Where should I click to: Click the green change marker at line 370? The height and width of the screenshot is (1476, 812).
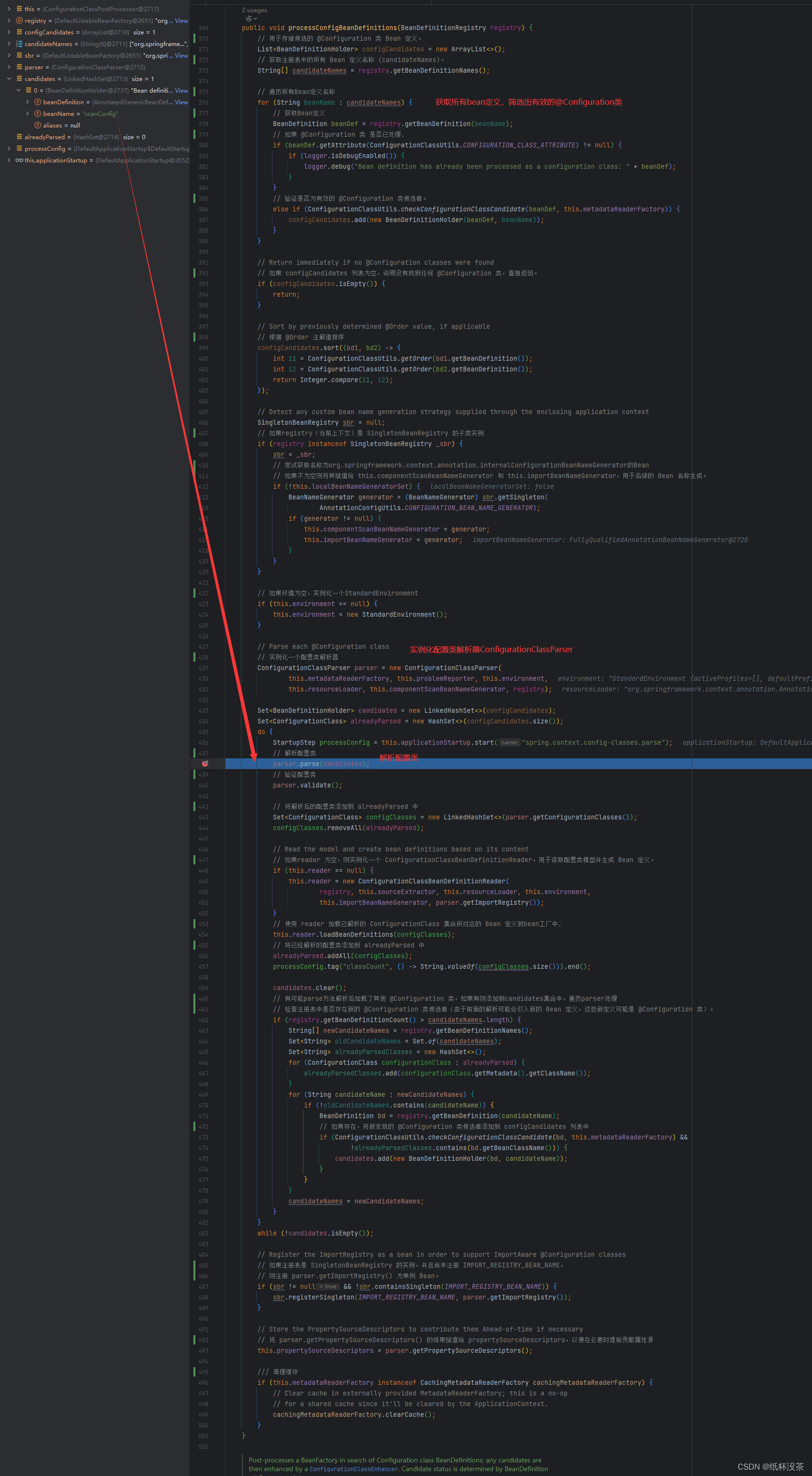pos(195,38)
